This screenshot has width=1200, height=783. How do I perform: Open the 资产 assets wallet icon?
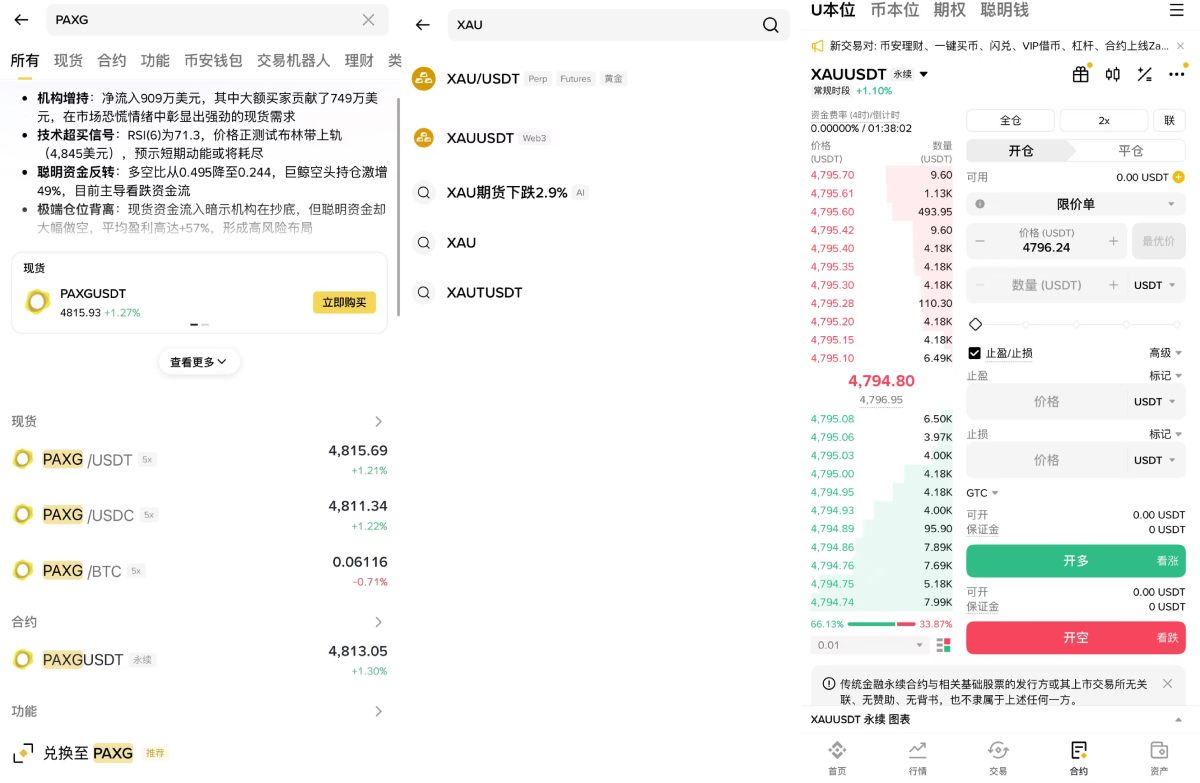tap(1158, 755)
